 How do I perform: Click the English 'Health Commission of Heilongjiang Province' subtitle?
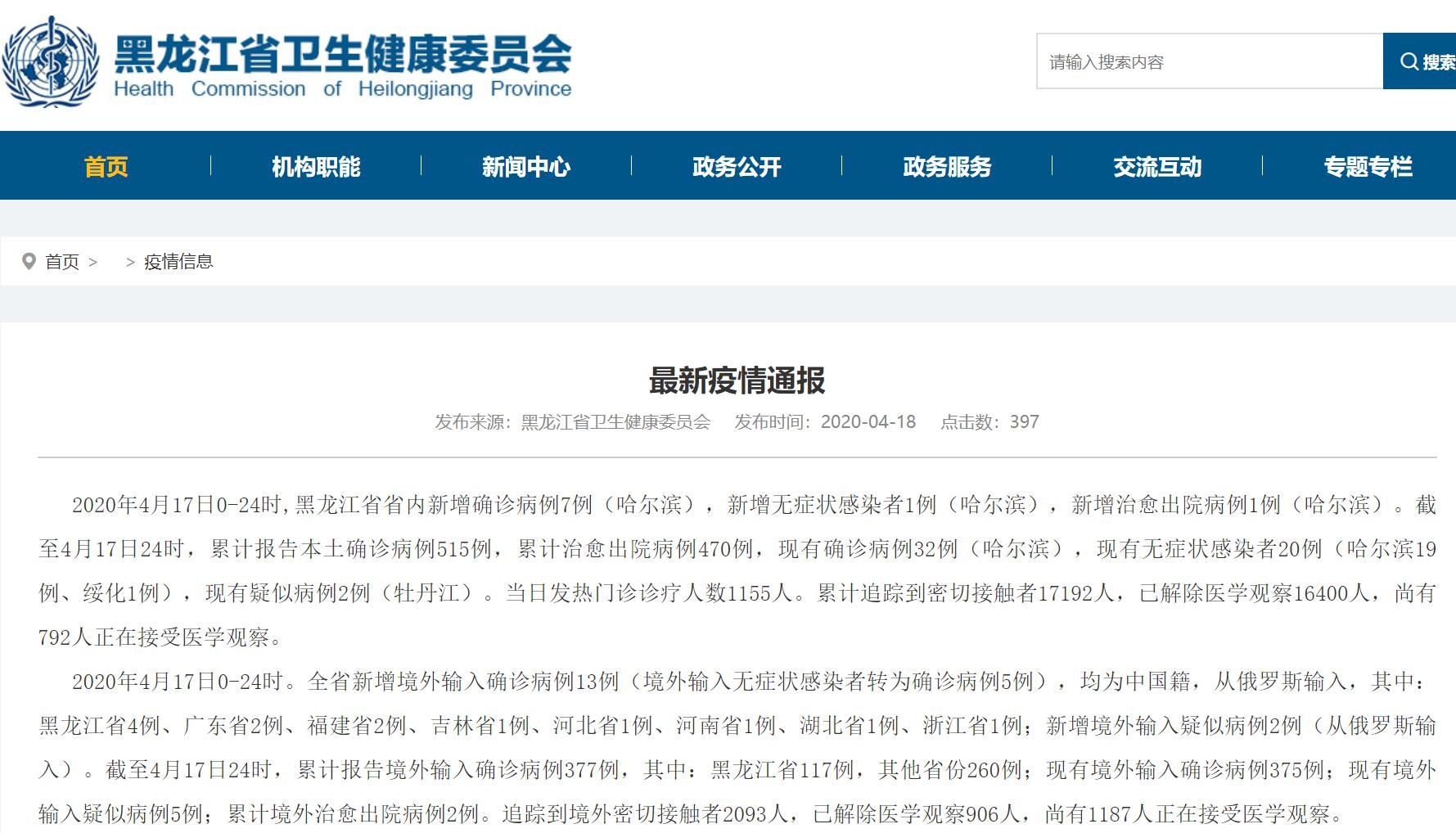[x=342, y=89]
